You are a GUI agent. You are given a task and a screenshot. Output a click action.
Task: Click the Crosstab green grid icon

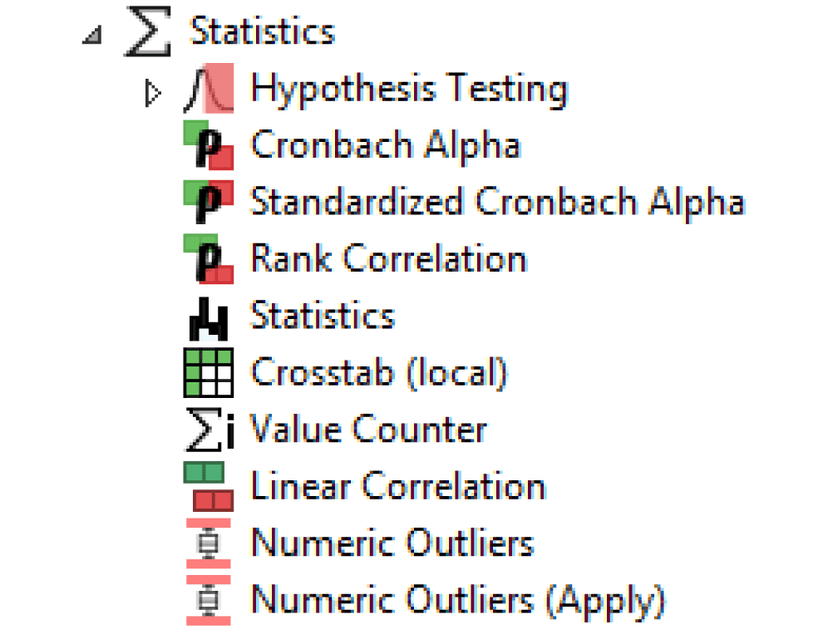208,373
